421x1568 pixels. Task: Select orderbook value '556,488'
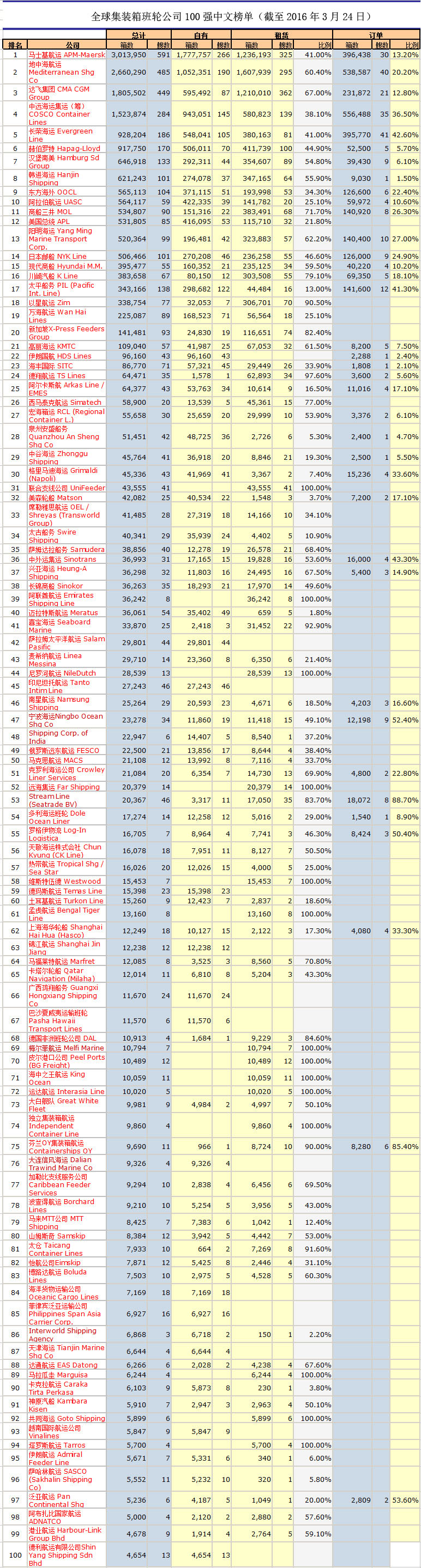coord(357,114)
